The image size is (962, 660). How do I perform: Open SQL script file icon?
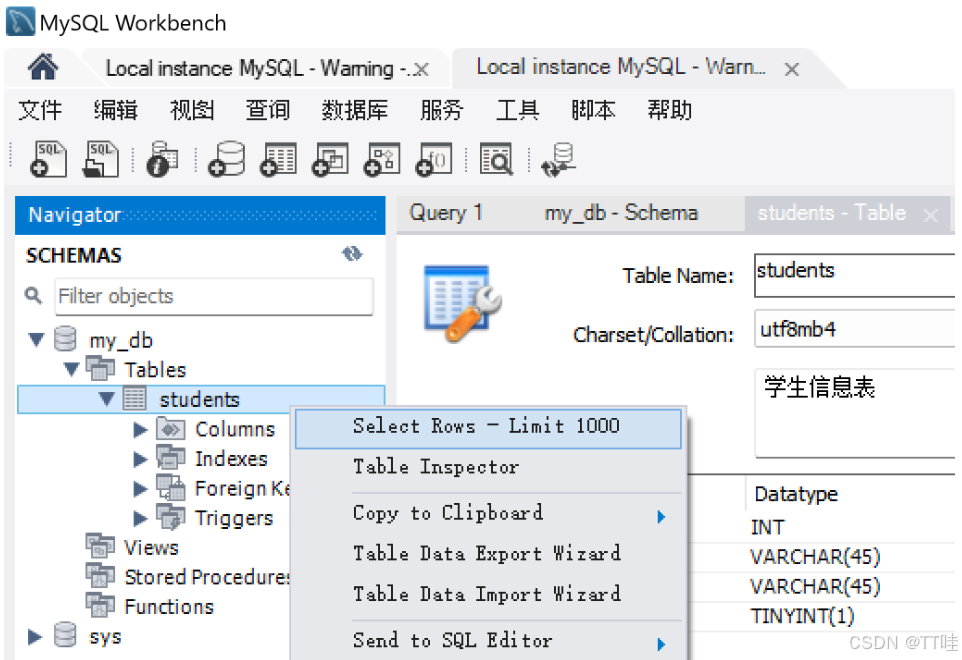(x=101, y=159)
